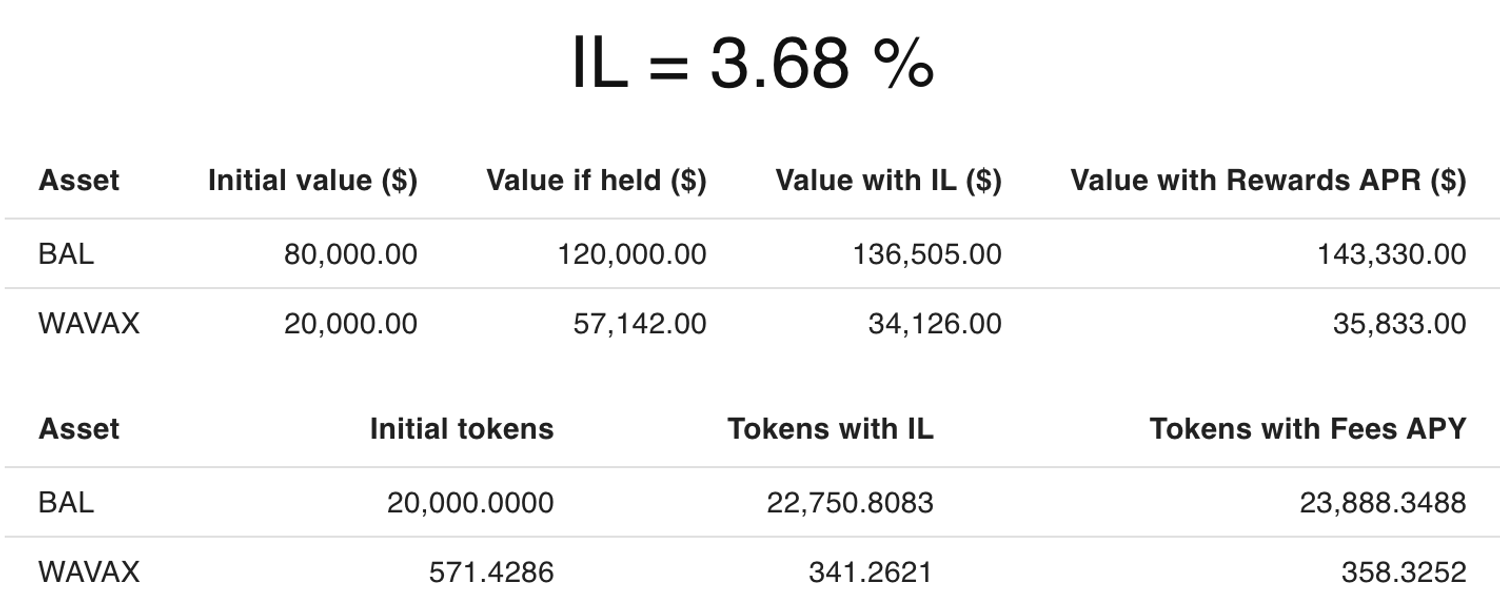Viewport: 1500px width, 611px height.
Task: Click the 34,126.00 WAVAX value cell
Action: click(934, 324)
